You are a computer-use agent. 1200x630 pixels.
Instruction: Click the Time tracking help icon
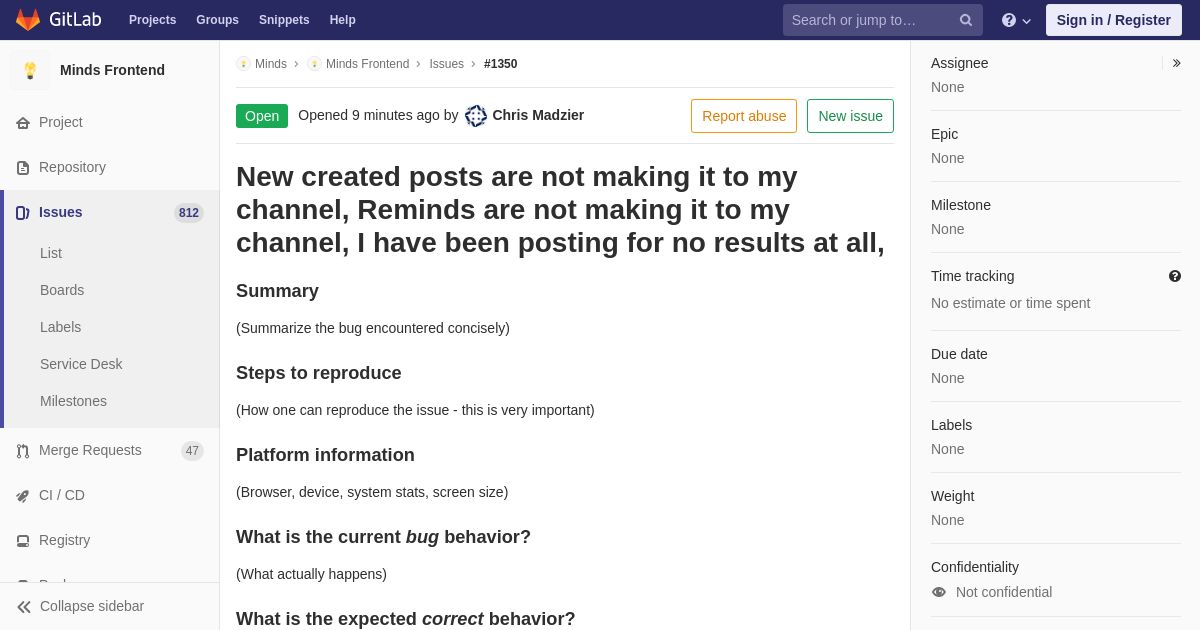pos(1175,276)
